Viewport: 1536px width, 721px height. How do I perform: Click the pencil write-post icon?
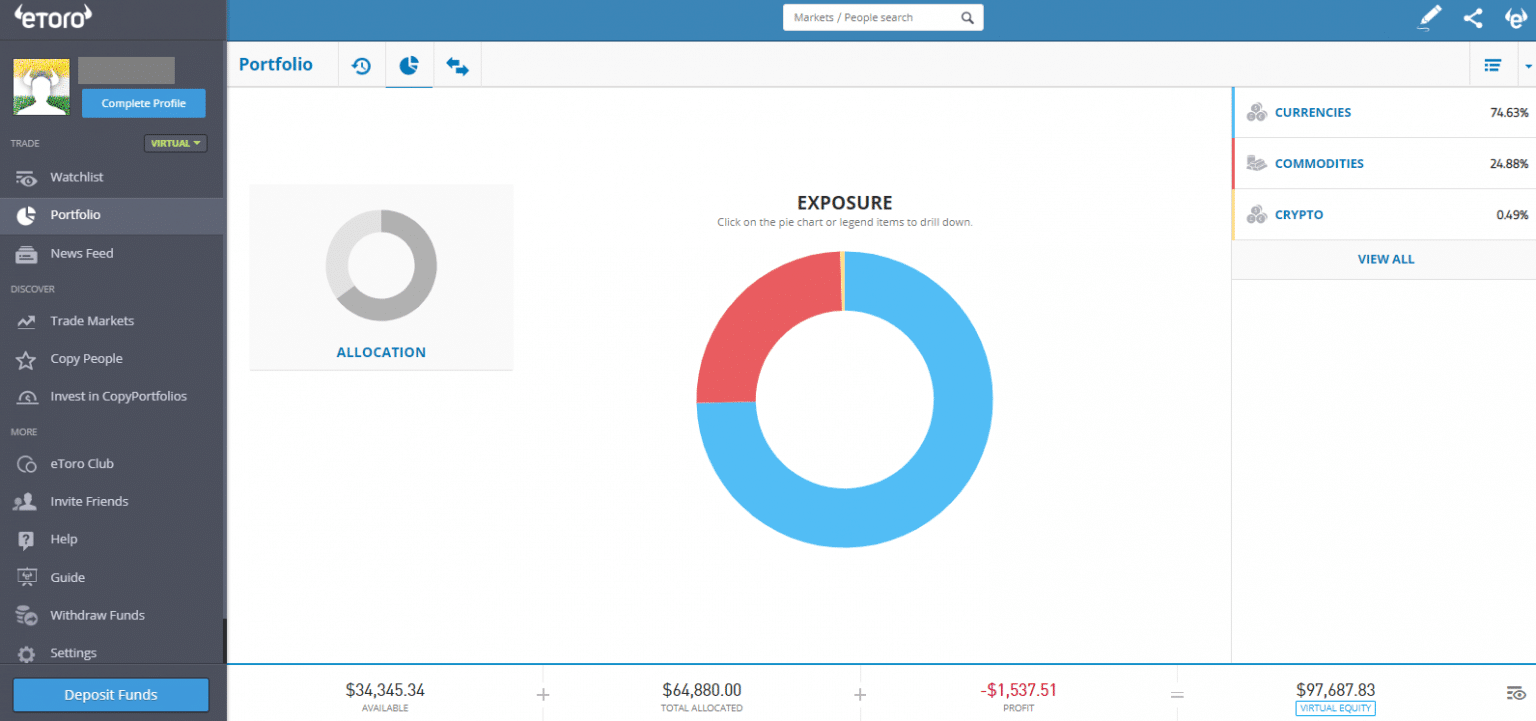tap(1430, 17)
